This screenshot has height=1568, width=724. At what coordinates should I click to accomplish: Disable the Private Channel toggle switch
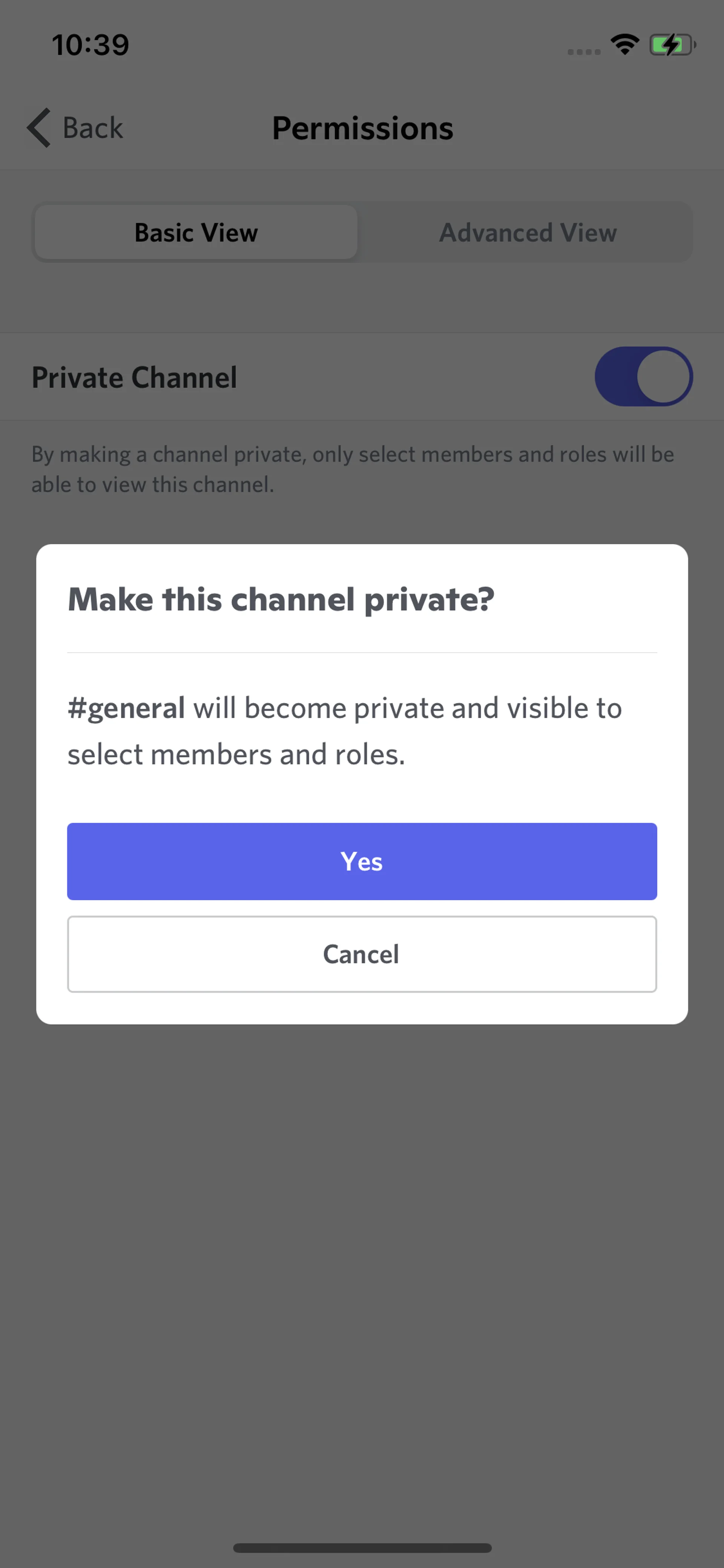click(x=643, y=376)
